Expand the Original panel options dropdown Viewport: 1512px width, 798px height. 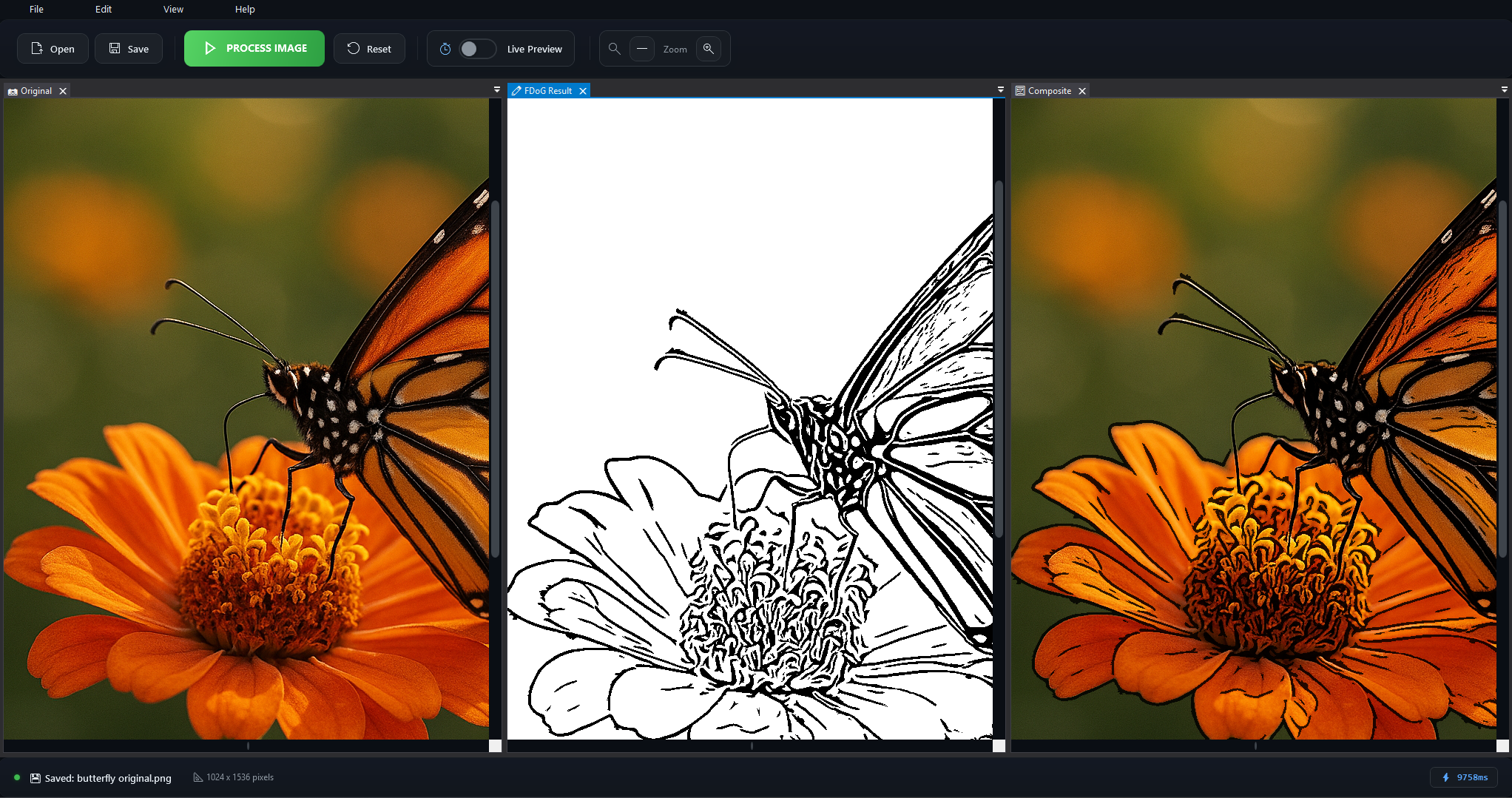point(497,89)
